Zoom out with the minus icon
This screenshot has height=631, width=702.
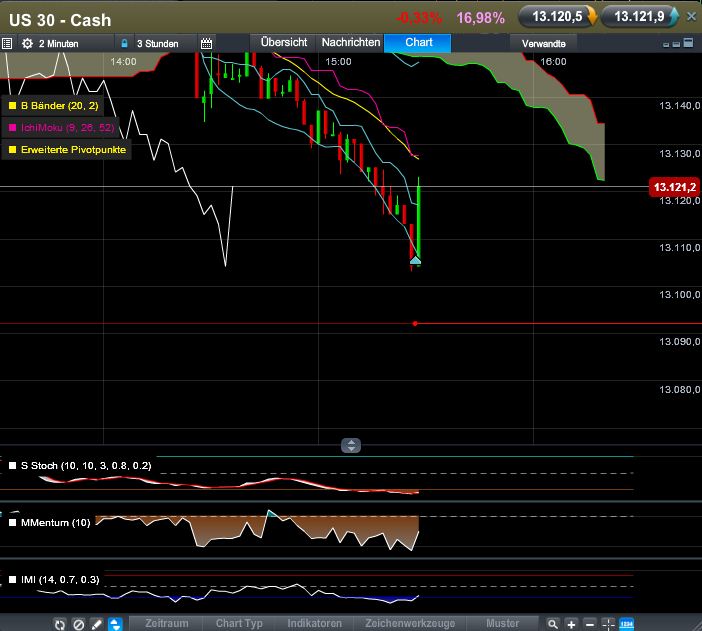click(590, 624)
